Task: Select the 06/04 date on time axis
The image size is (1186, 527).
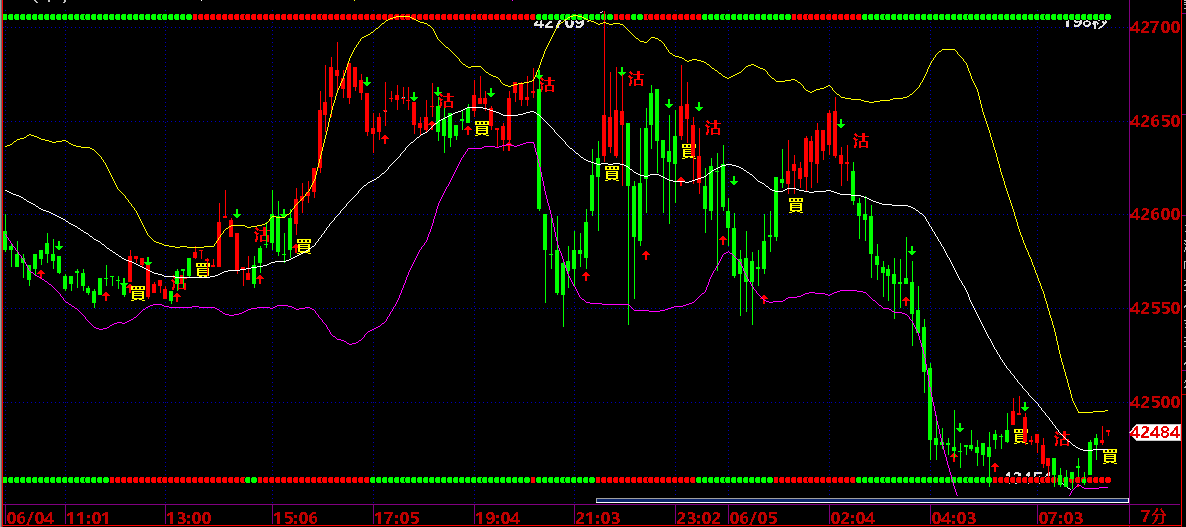Action: [x=31, y=517]
